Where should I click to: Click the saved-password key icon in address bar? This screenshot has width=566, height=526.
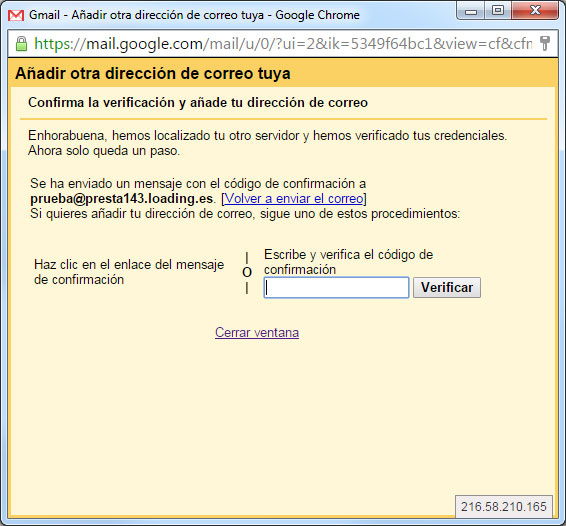click(x=545, y=43)
